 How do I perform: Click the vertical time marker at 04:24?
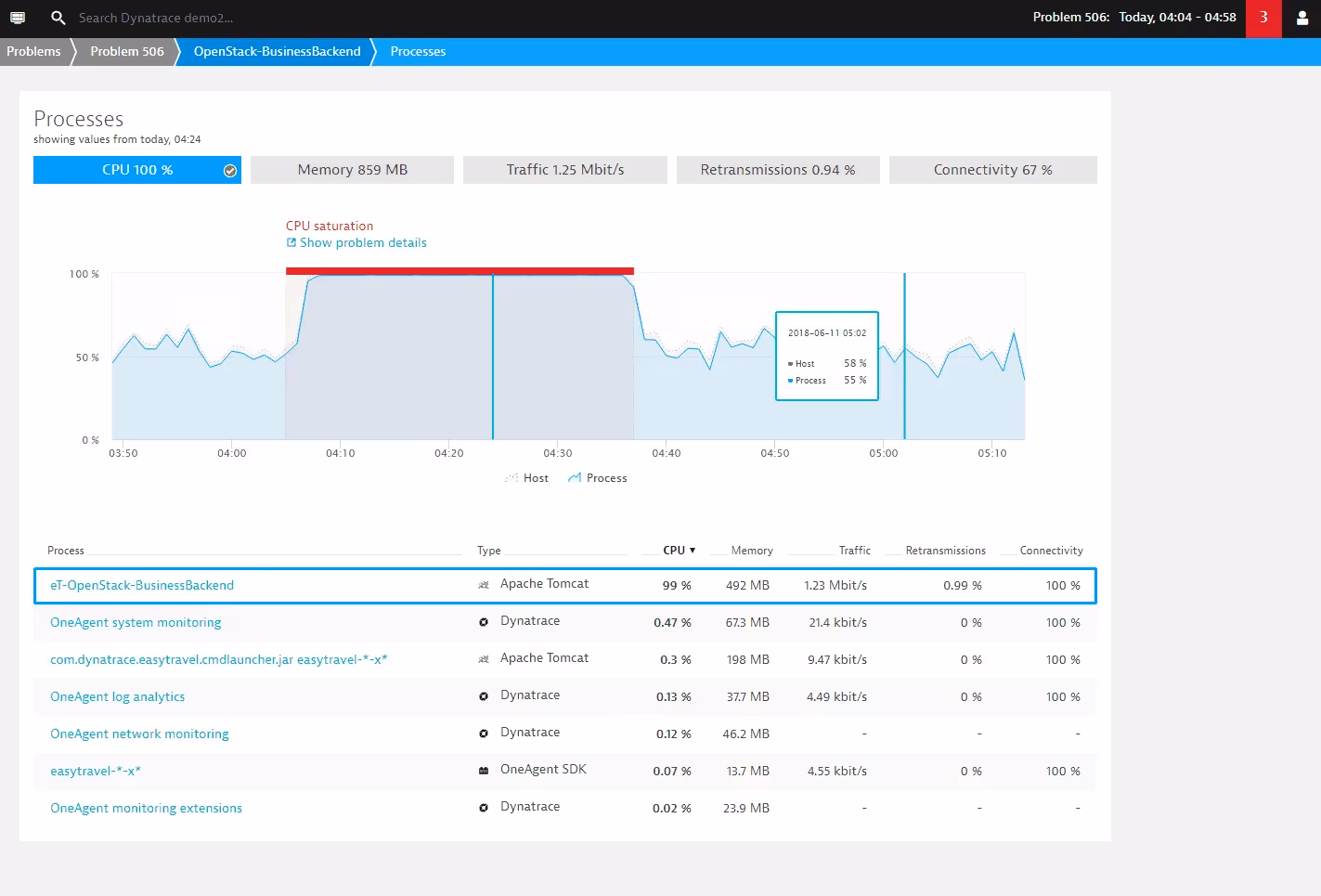click(x=493, y=357)
